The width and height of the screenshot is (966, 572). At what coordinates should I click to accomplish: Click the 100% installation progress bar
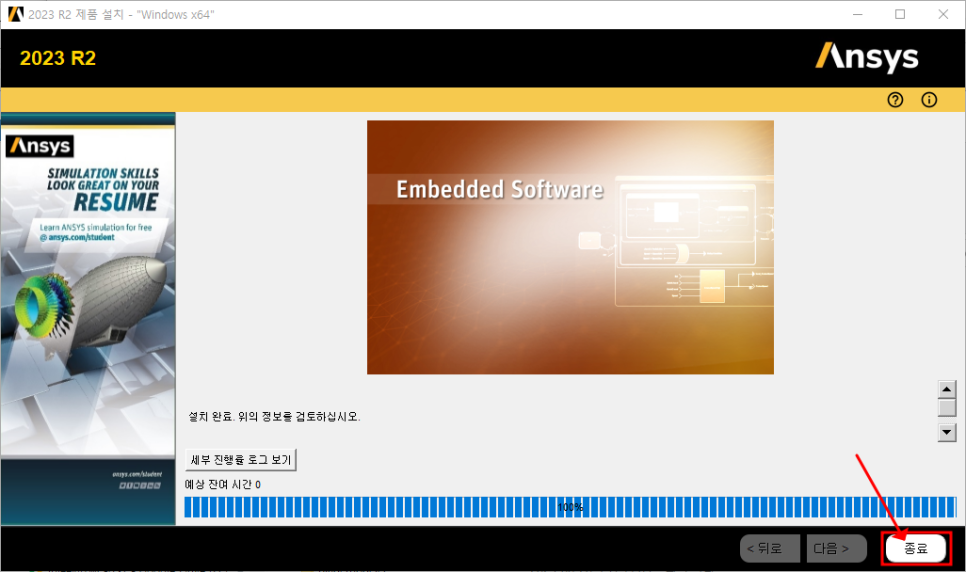570,507
